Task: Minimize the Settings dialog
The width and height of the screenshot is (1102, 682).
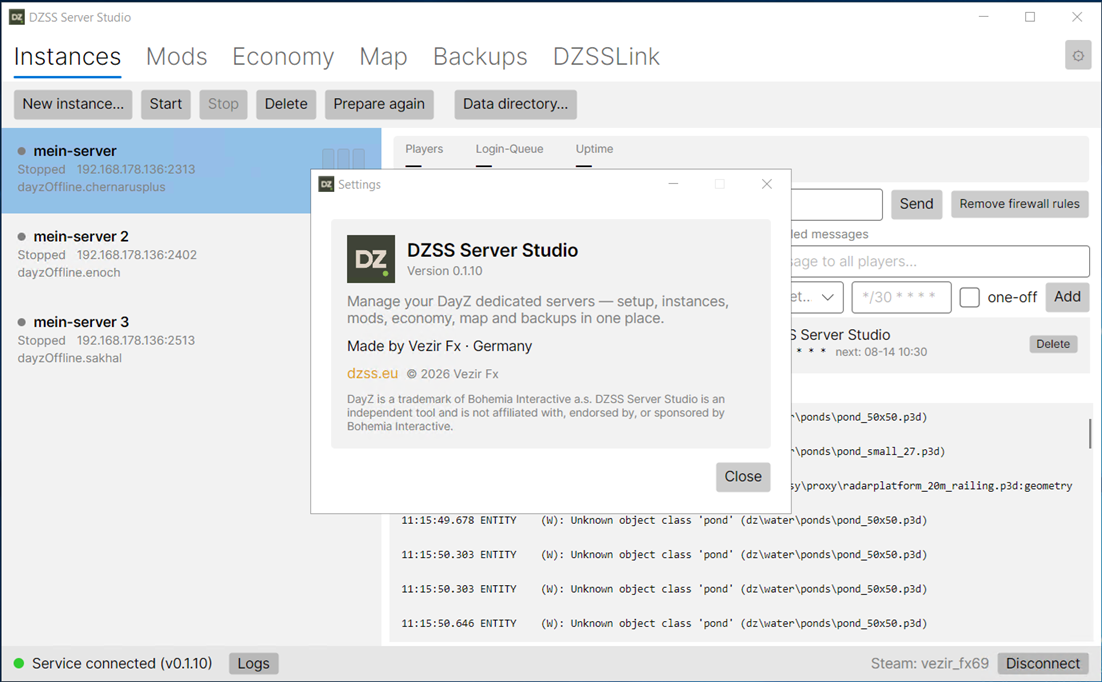Action: pos(673,184)
